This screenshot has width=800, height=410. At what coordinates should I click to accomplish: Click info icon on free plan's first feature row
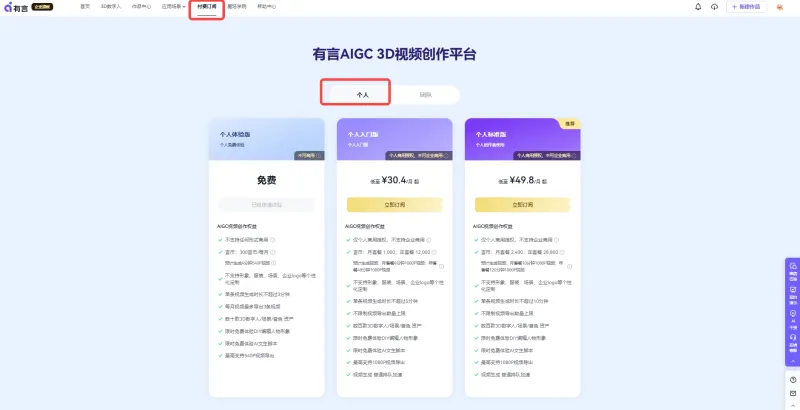click(272, 240)
